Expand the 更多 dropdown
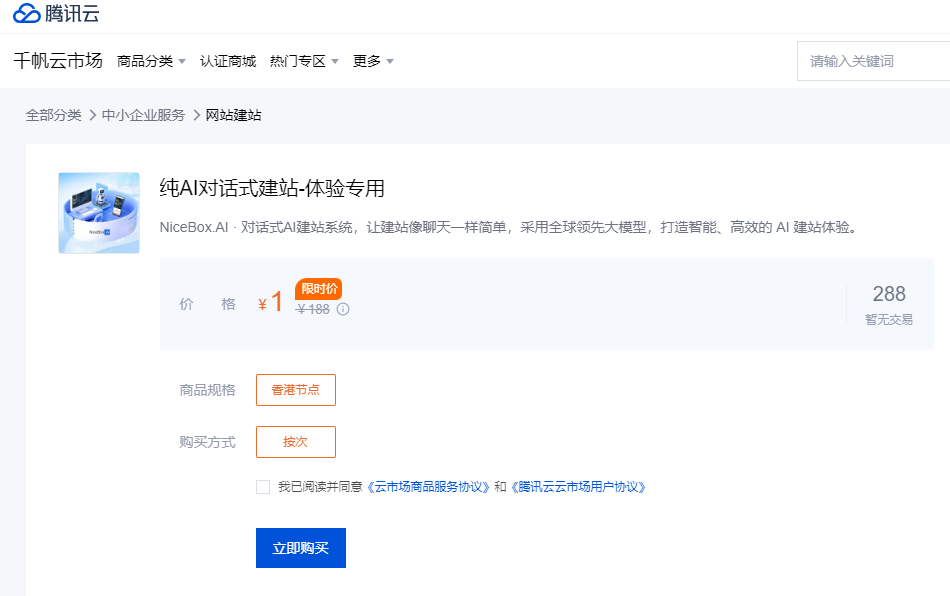950x596 pixels. (x=373, y=61)
